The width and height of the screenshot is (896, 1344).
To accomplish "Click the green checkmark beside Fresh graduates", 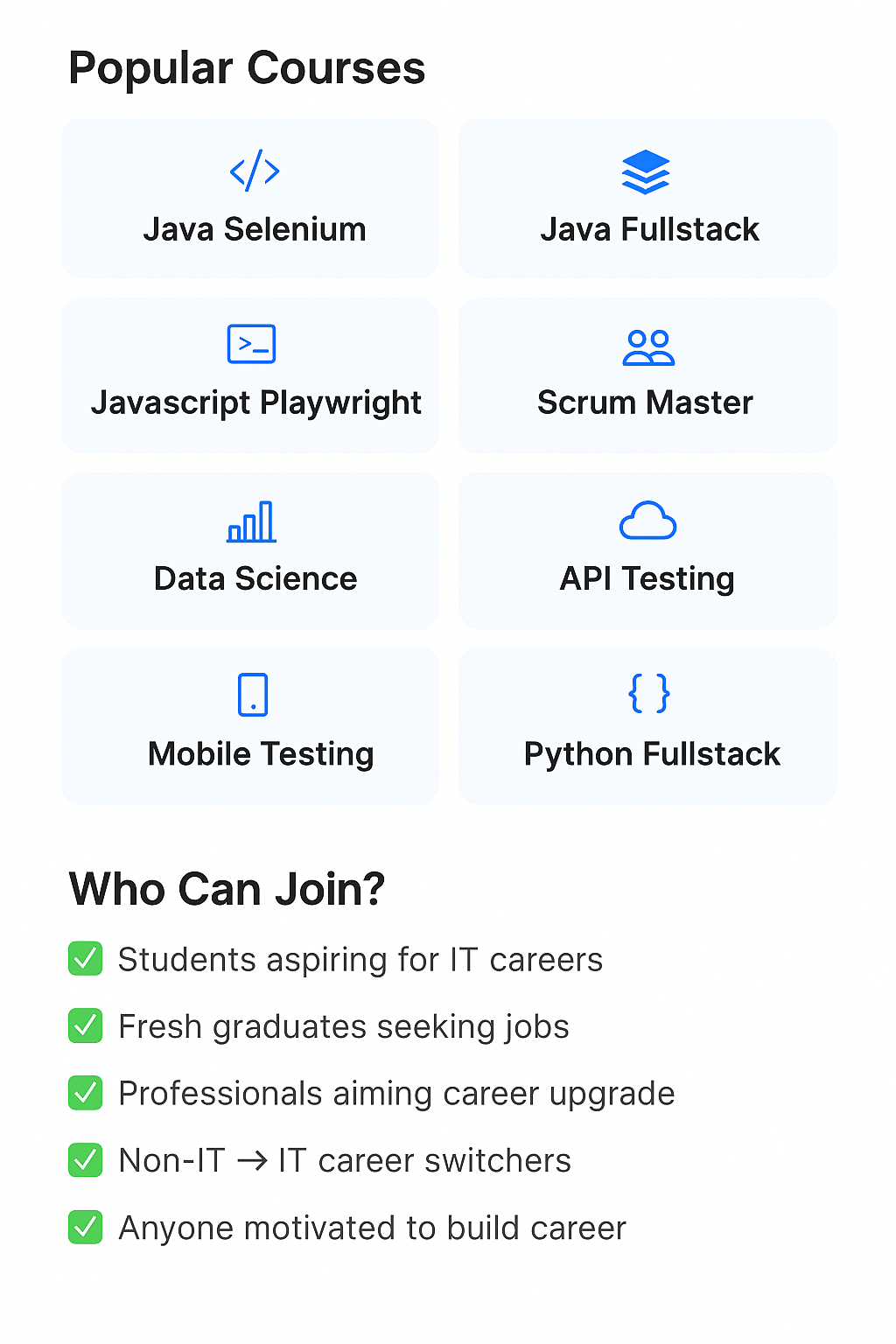I will point(86,1025).
